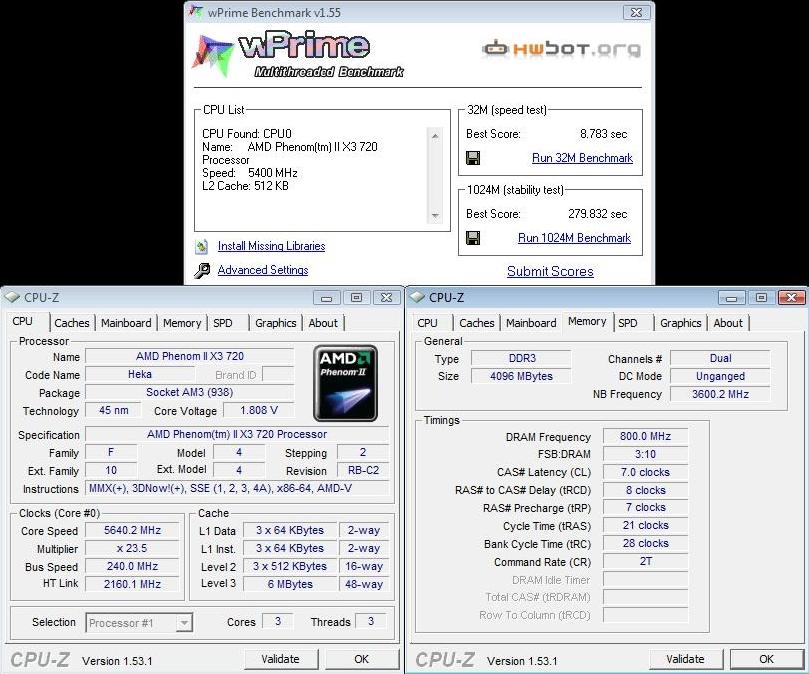Click the hwbot.org logo
Image resolution: width=809 pixels, height=674 pixels.
click(562, 49)
